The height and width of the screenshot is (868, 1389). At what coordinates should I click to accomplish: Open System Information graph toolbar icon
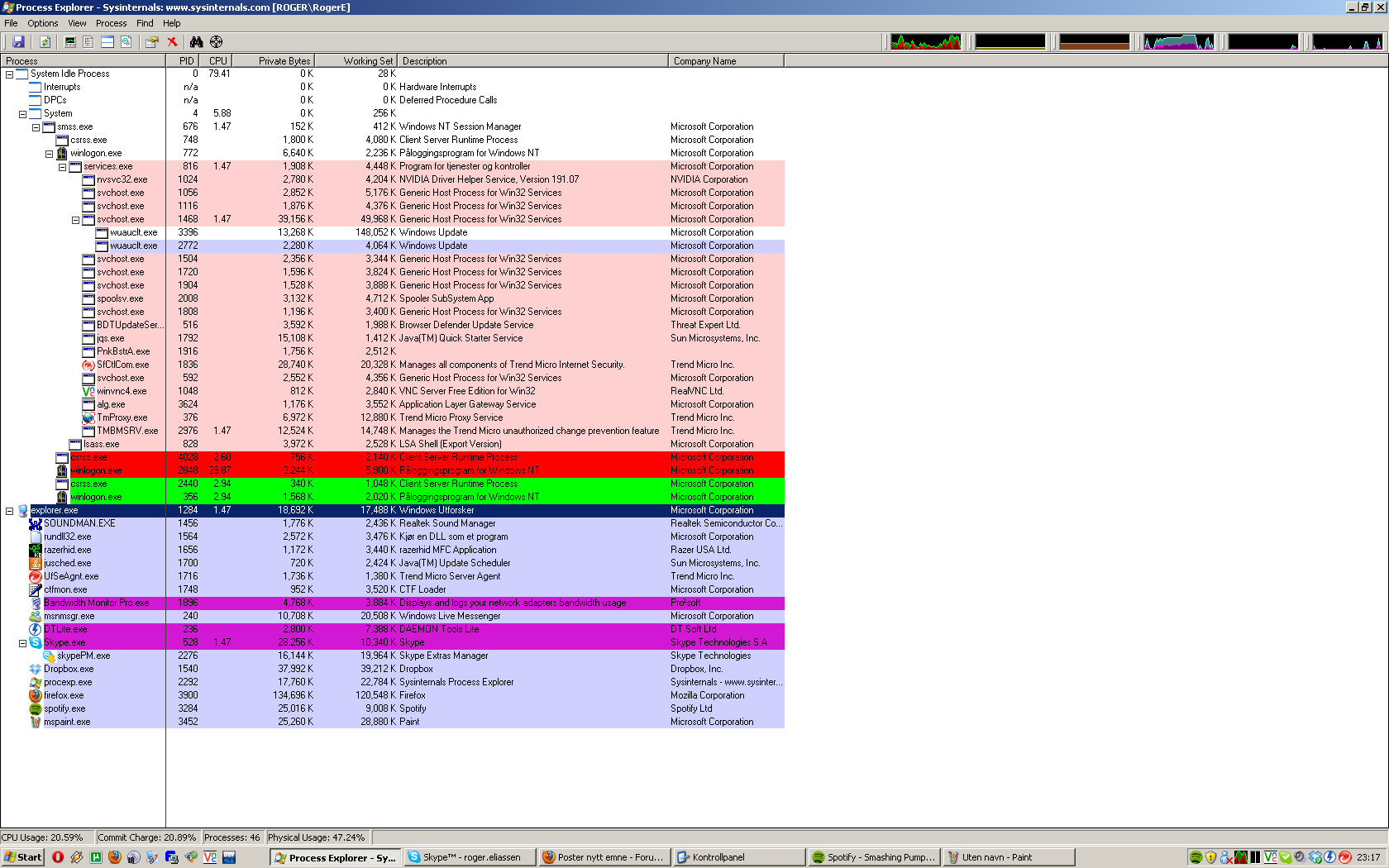coord(70,42)
